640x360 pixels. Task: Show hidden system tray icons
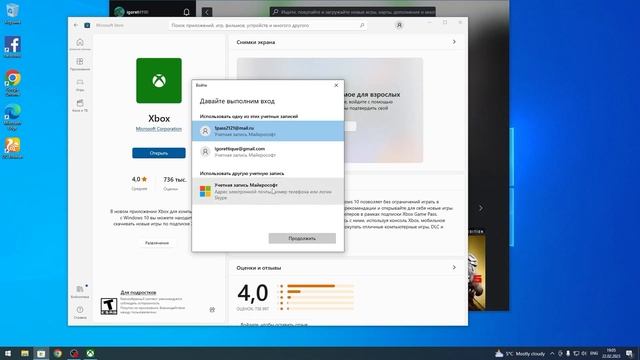tap(552, 353)
